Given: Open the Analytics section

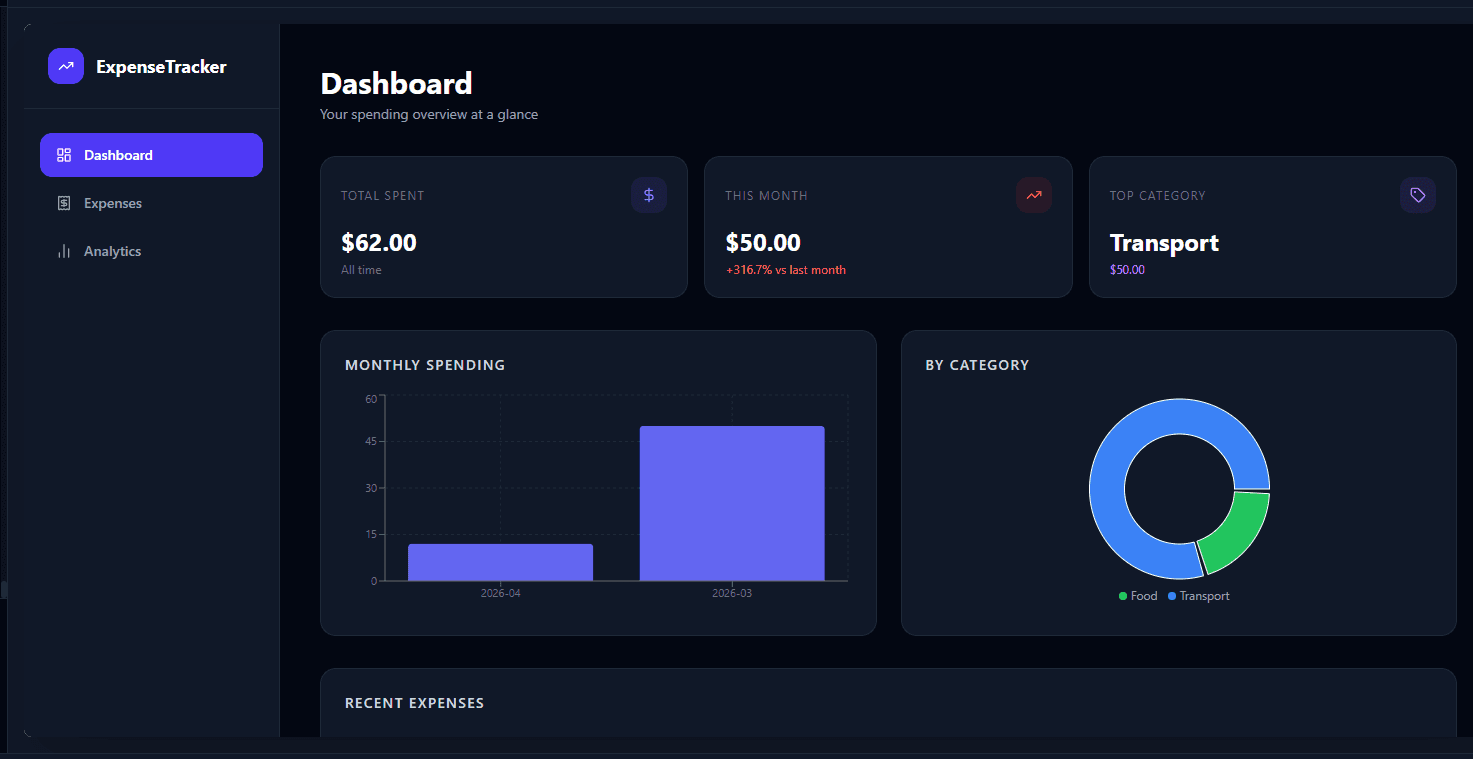Looking at the screenshot, I should pos(151,251).
